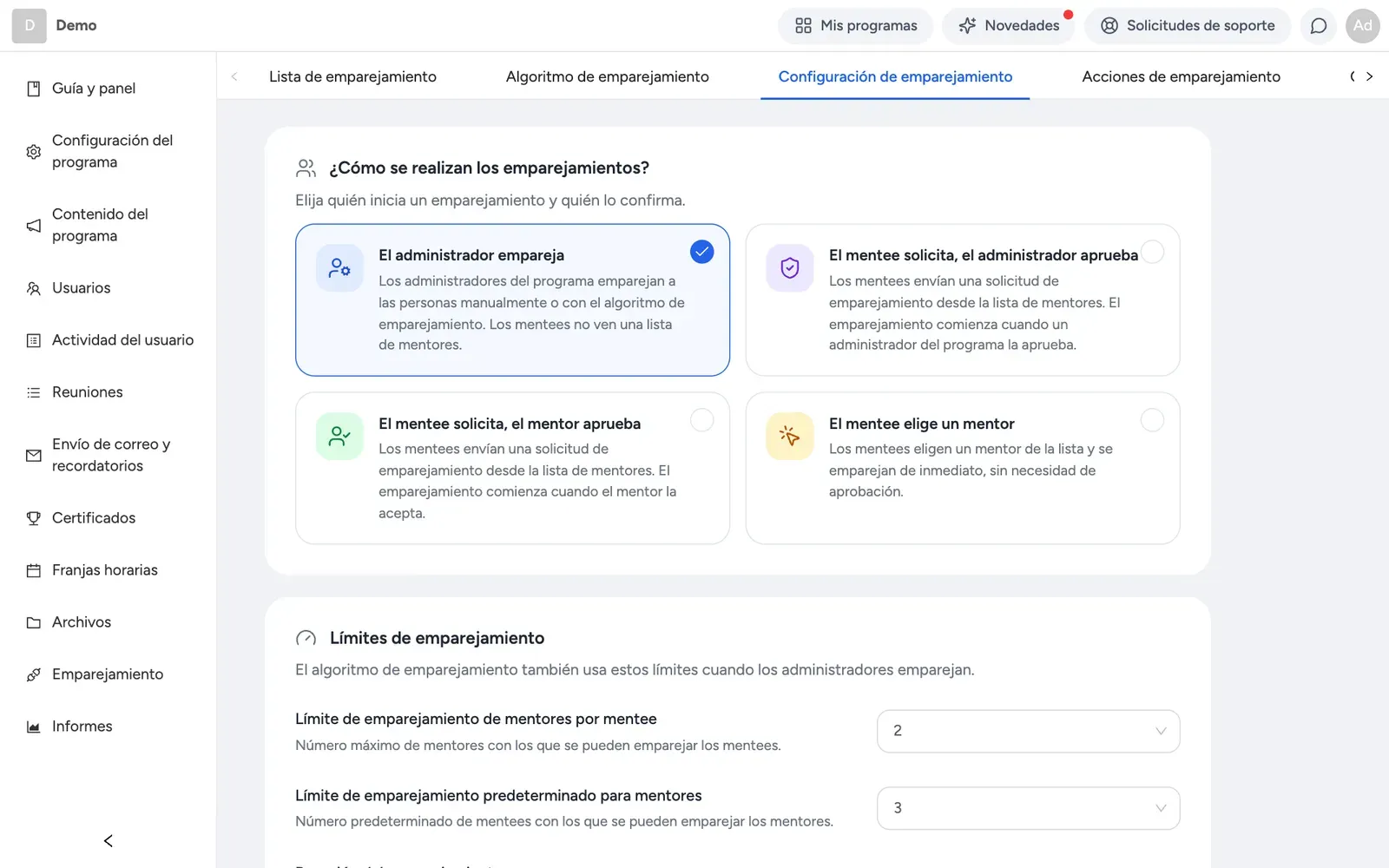Click the Ad user avatar
This screenshot has height=868, width=1389.
pos(1363,26)
